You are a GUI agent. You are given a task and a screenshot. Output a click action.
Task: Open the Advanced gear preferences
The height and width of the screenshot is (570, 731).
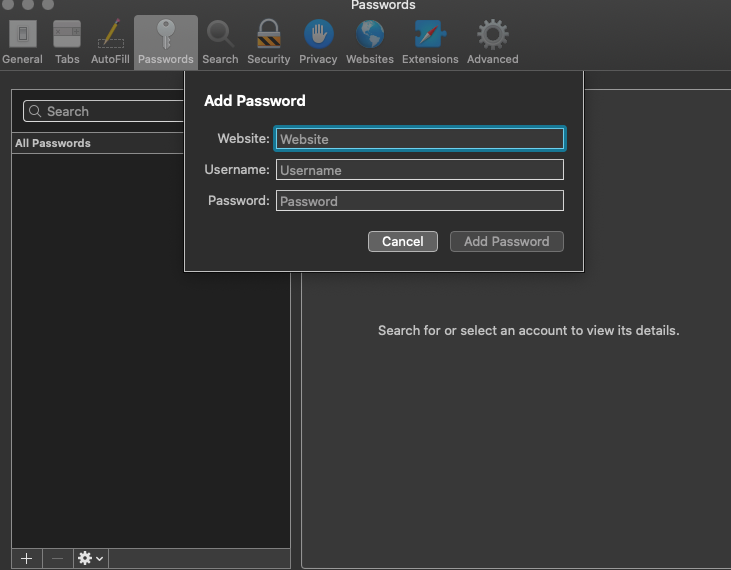(x=493, y=42)
